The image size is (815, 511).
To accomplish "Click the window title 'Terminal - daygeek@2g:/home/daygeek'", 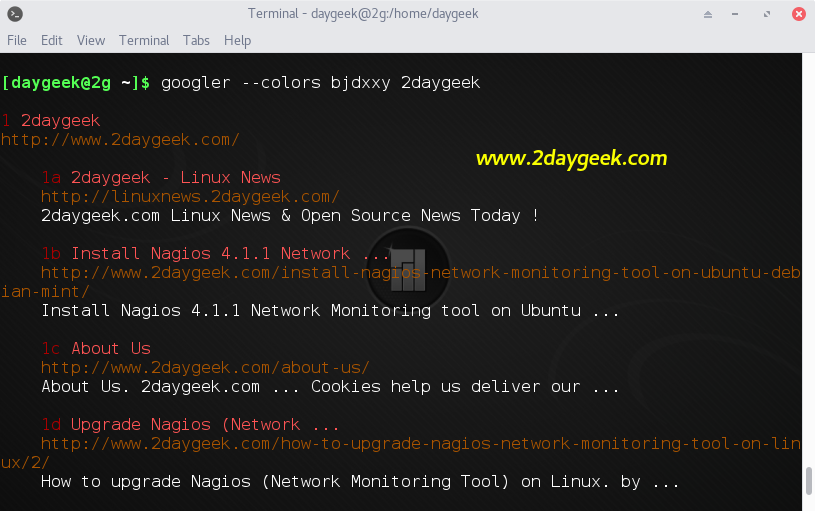I will 363,14.
